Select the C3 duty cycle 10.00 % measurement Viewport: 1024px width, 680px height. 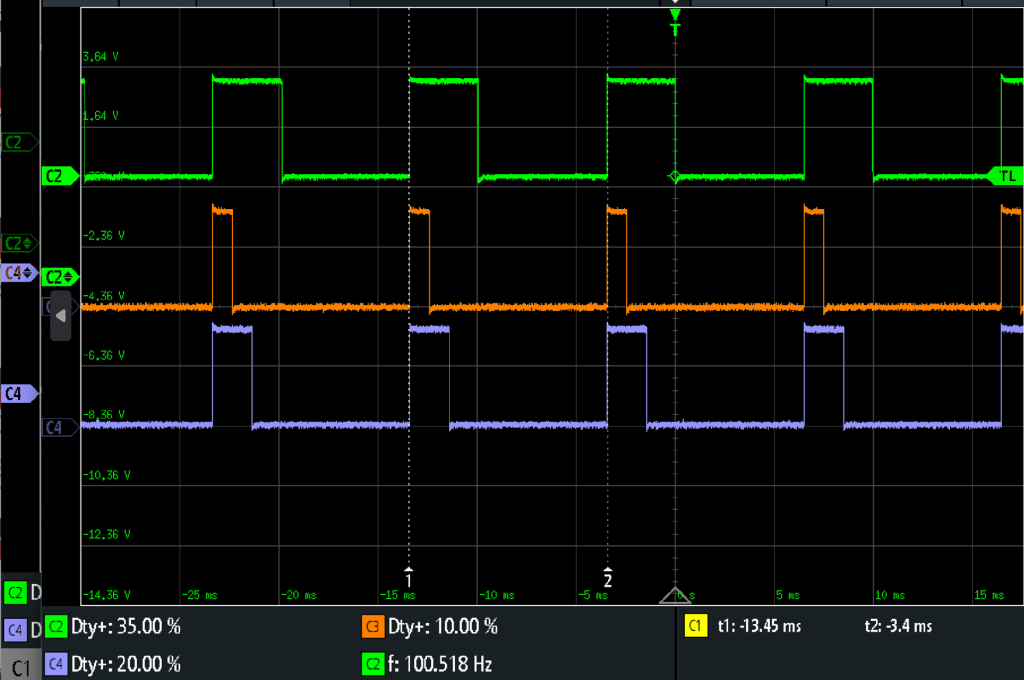(430, 627)
